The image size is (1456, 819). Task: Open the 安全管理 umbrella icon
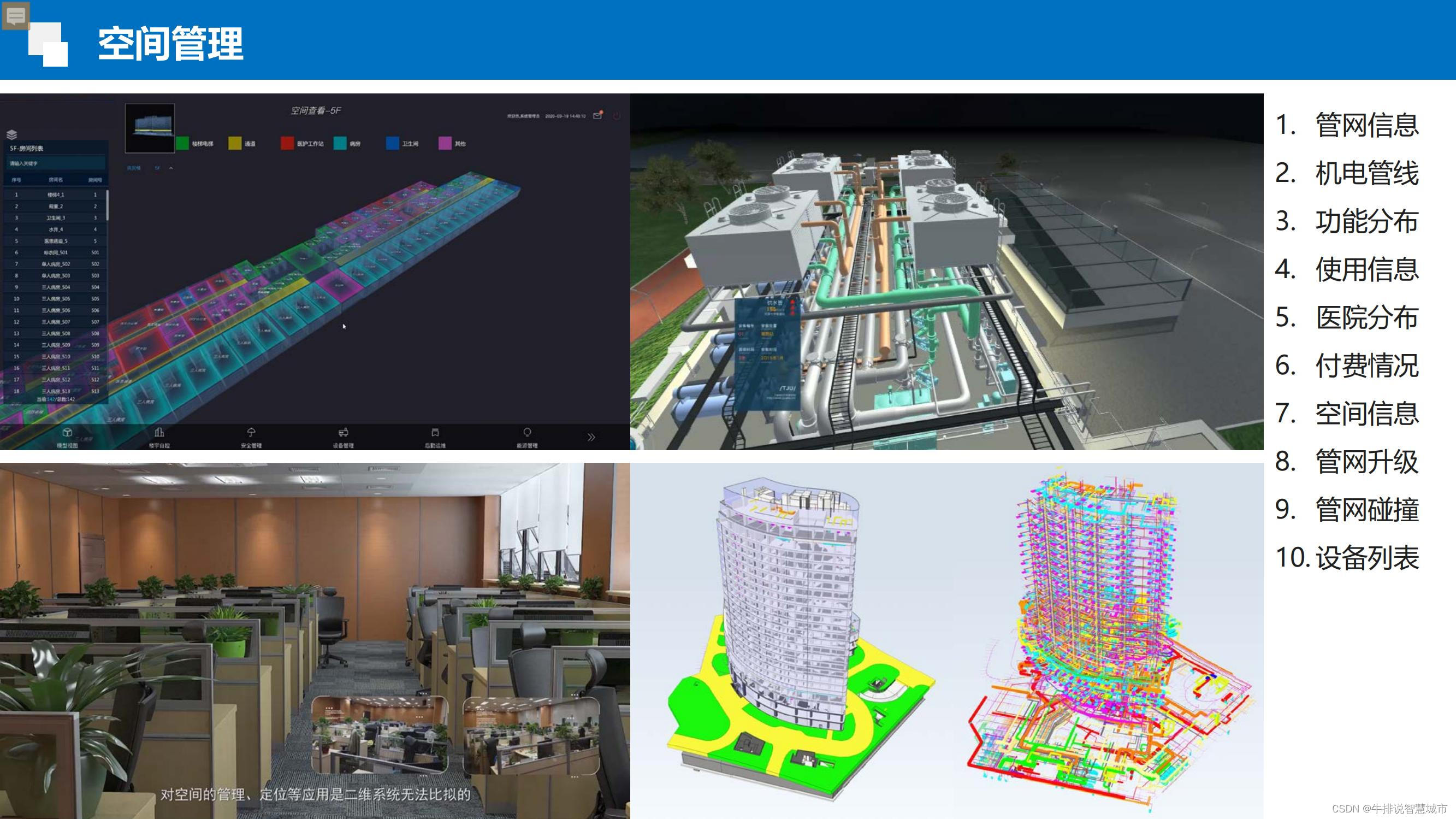[251, 433]
